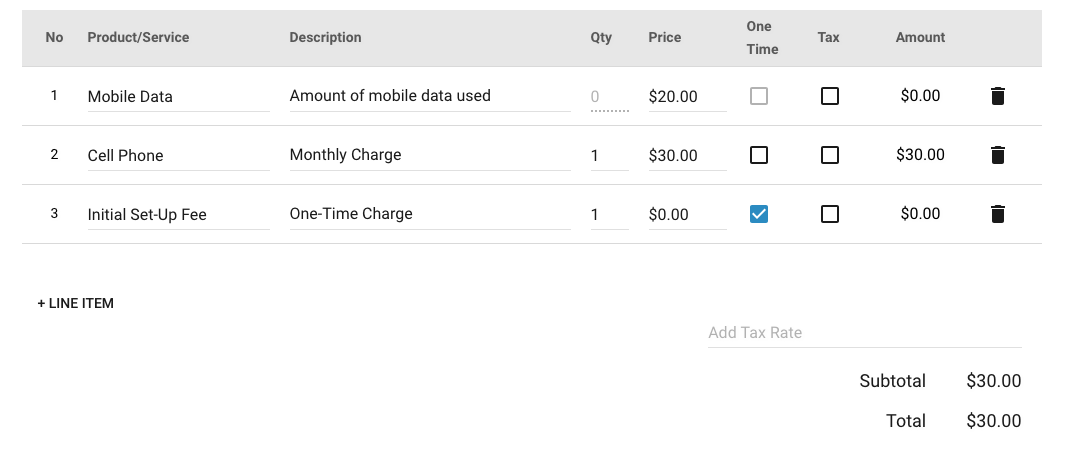
Task: Click the Monthly Charge description field
Action: [430, 156]
